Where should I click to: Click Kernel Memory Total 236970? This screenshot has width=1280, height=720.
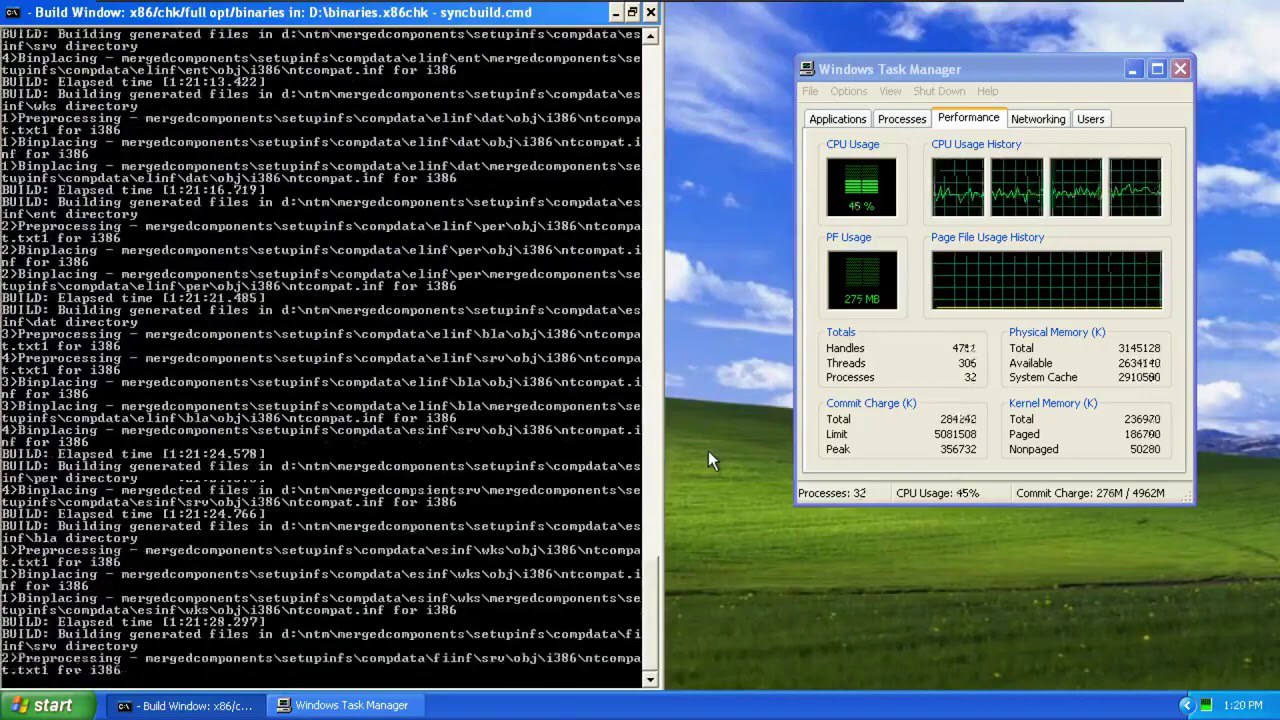pyautogui.click(x=1143, y=420)
